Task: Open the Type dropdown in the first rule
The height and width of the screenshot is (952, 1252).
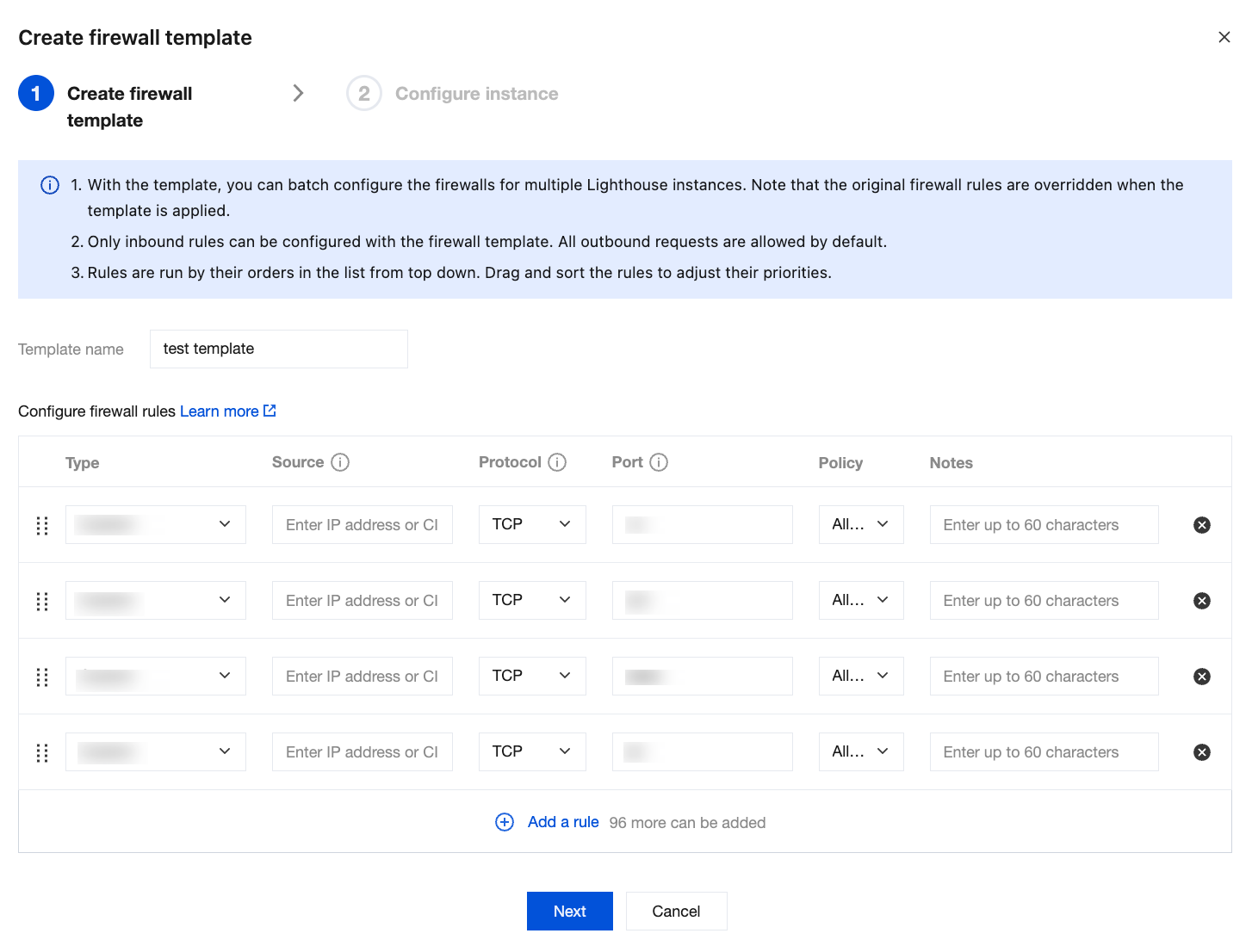Action: 156,525
